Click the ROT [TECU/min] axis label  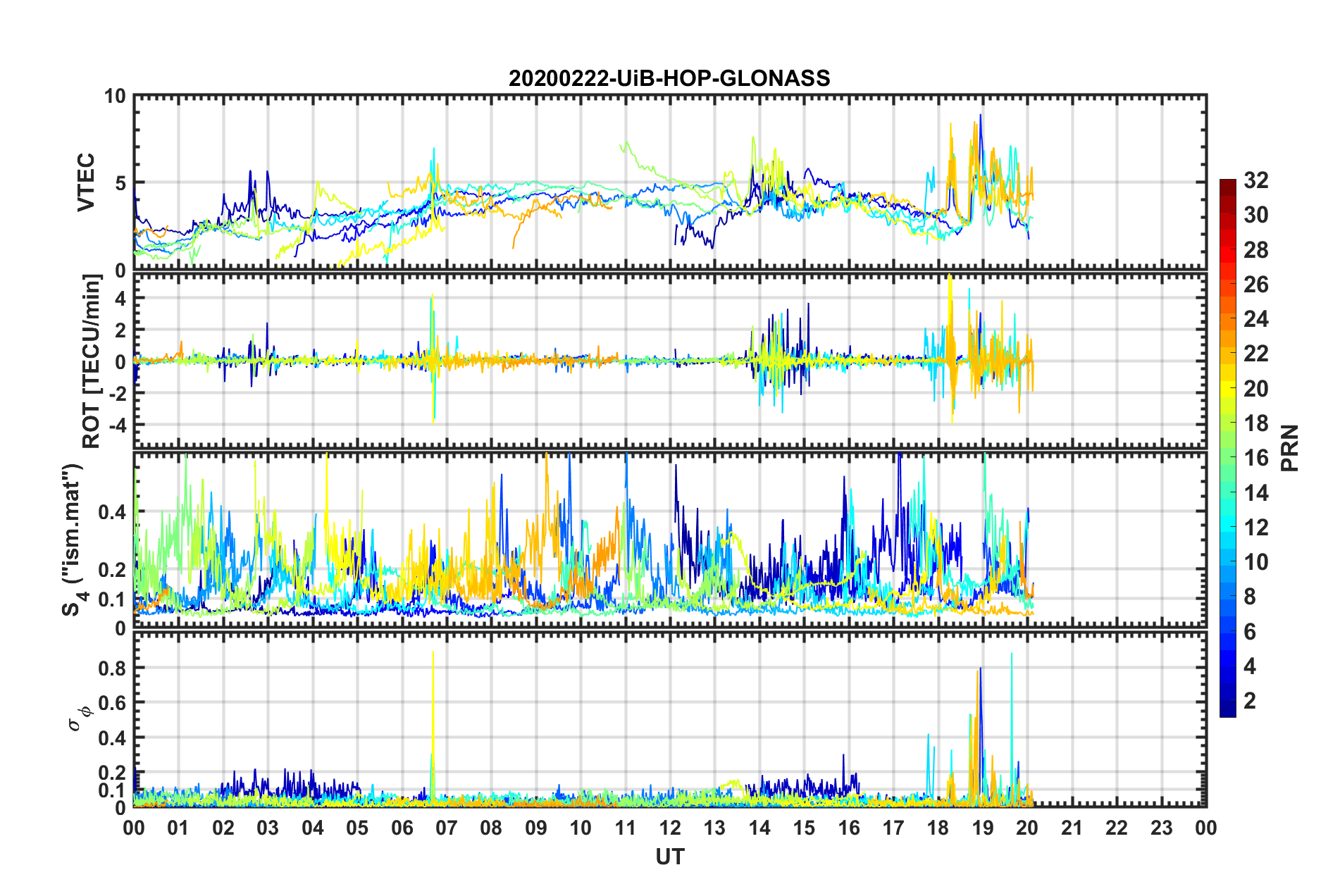(92, 361)
